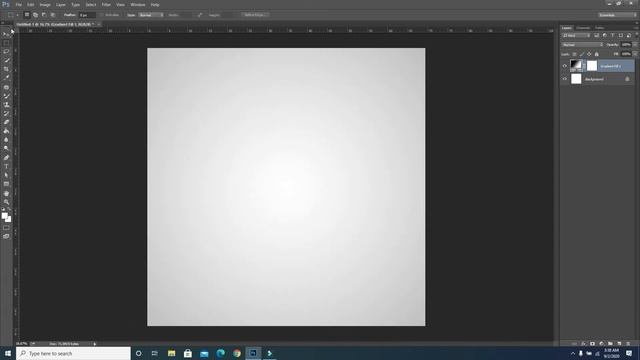Add a layer mask
The height and width of the screenshot is (360, 640).
[592, 344]
